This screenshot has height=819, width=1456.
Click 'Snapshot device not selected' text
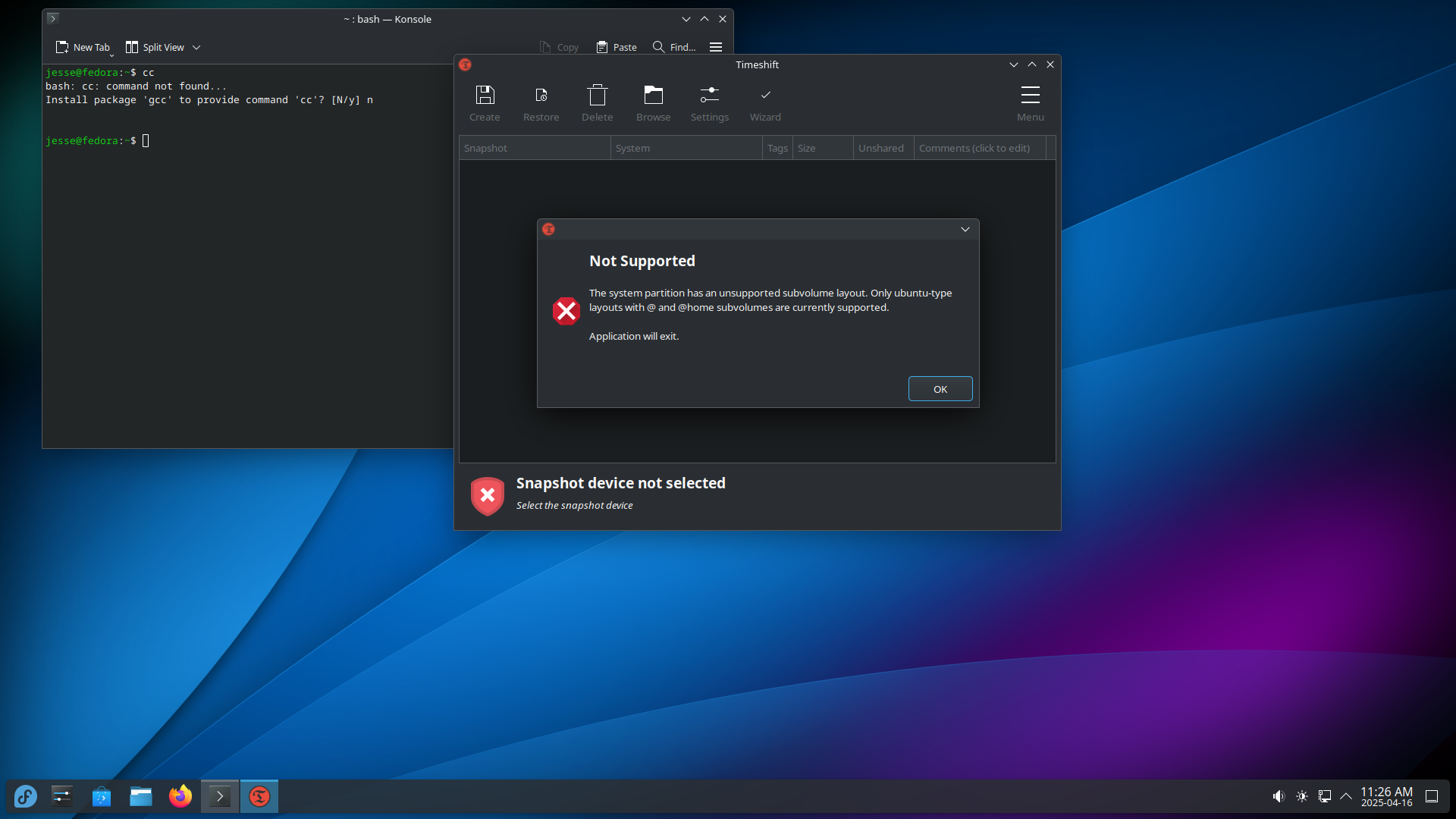coord(620,483)
